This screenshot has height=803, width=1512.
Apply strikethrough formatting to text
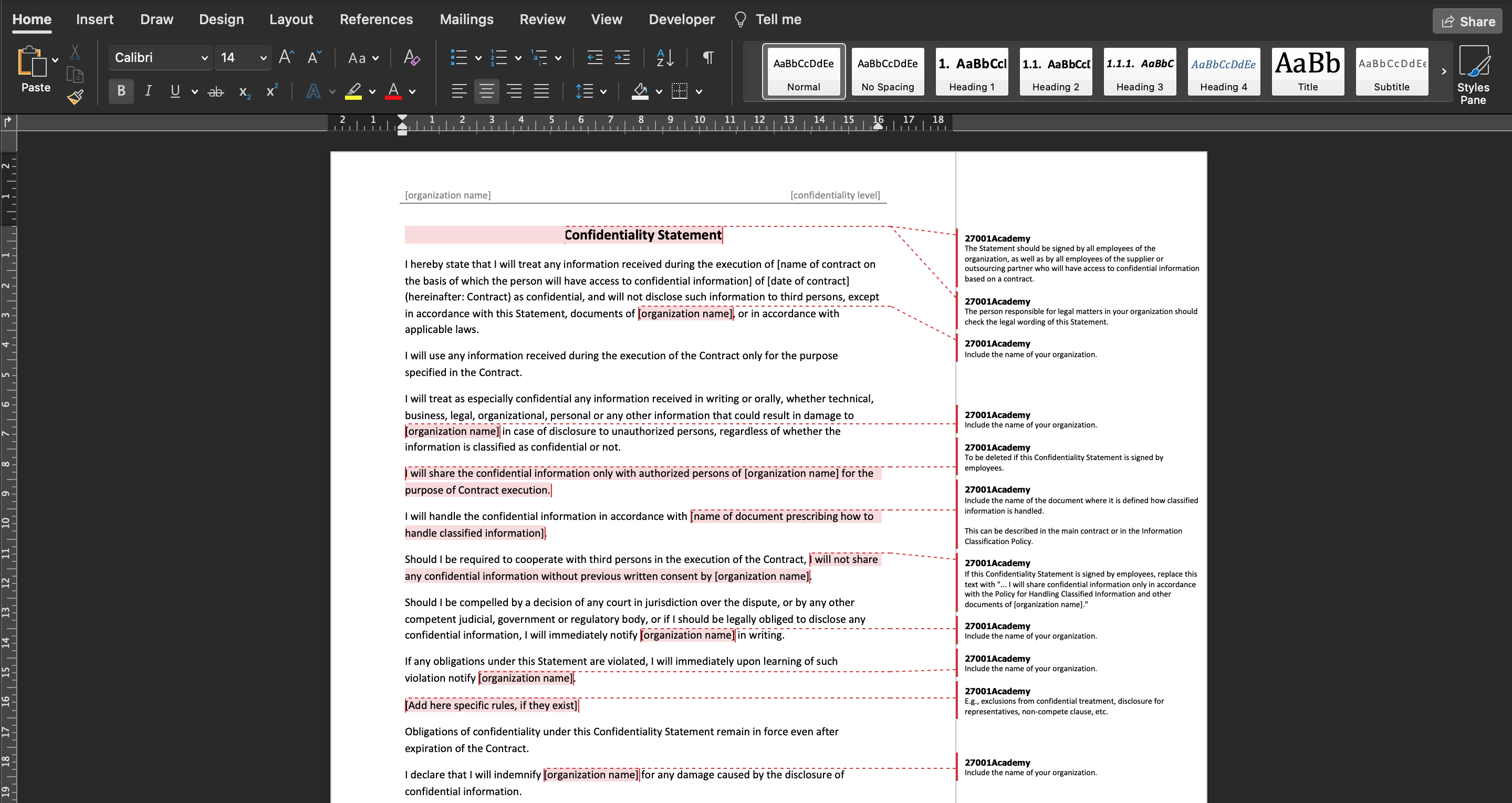coord(215,91)
